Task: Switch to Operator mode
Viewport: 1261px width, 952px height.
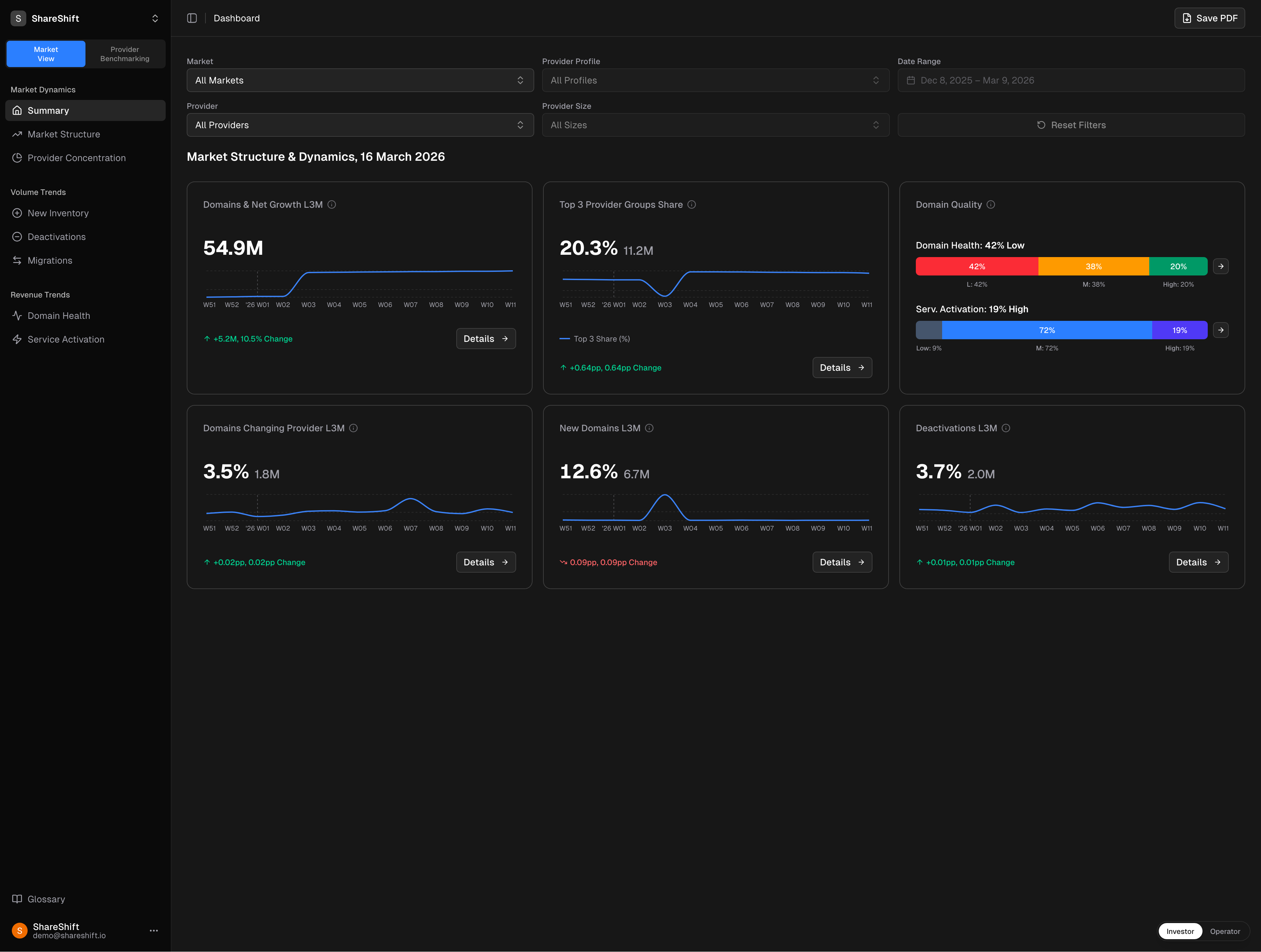Action: pos(1225,932)
